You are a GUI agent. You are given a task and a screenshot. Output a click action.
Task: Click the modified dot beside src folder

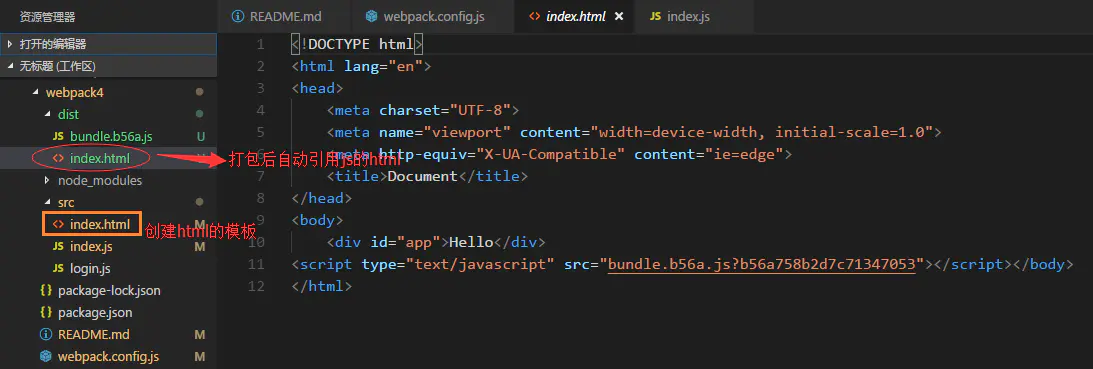click(x=199, y=202)
